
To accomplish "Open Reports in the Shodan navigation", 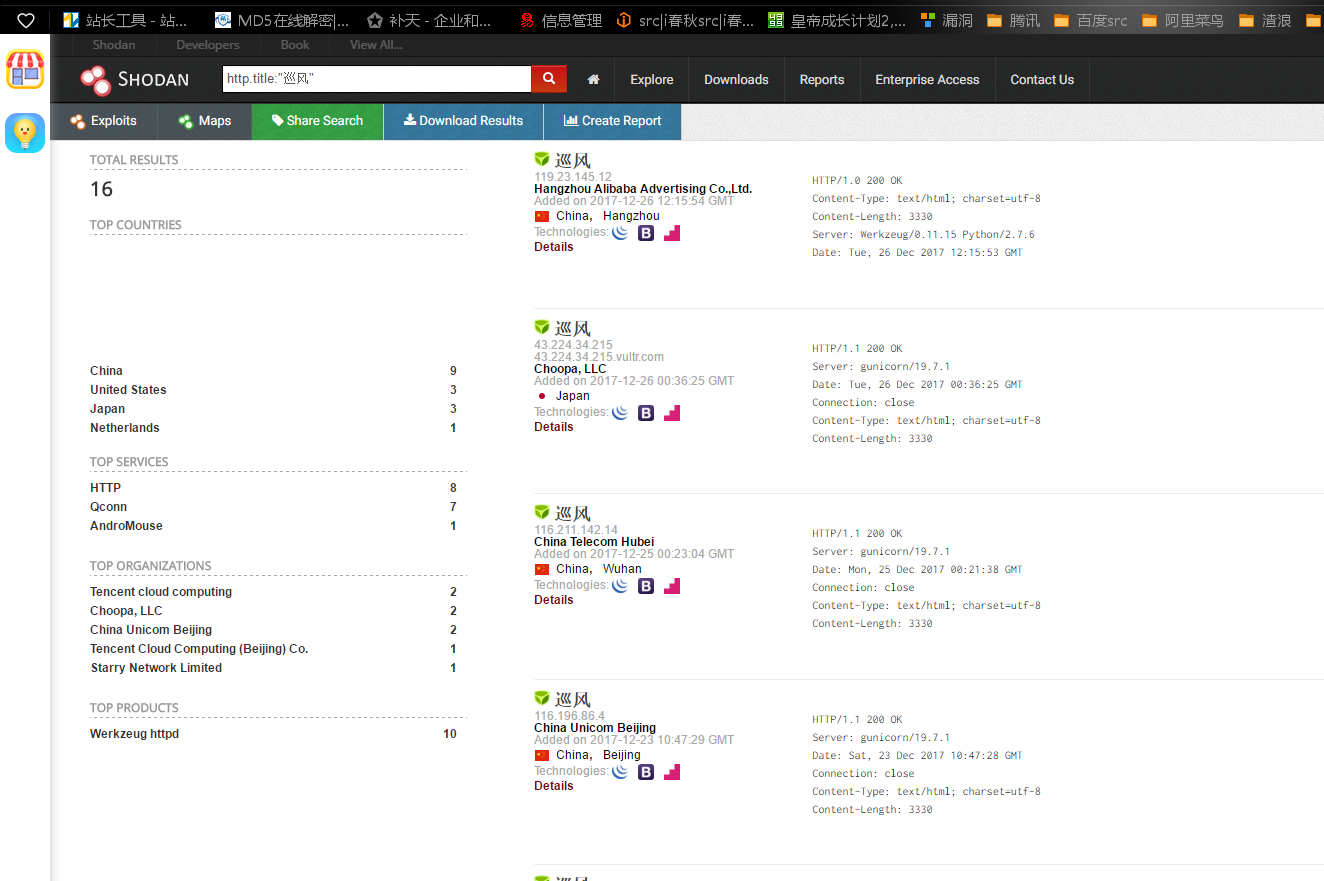I will (822, 80).
